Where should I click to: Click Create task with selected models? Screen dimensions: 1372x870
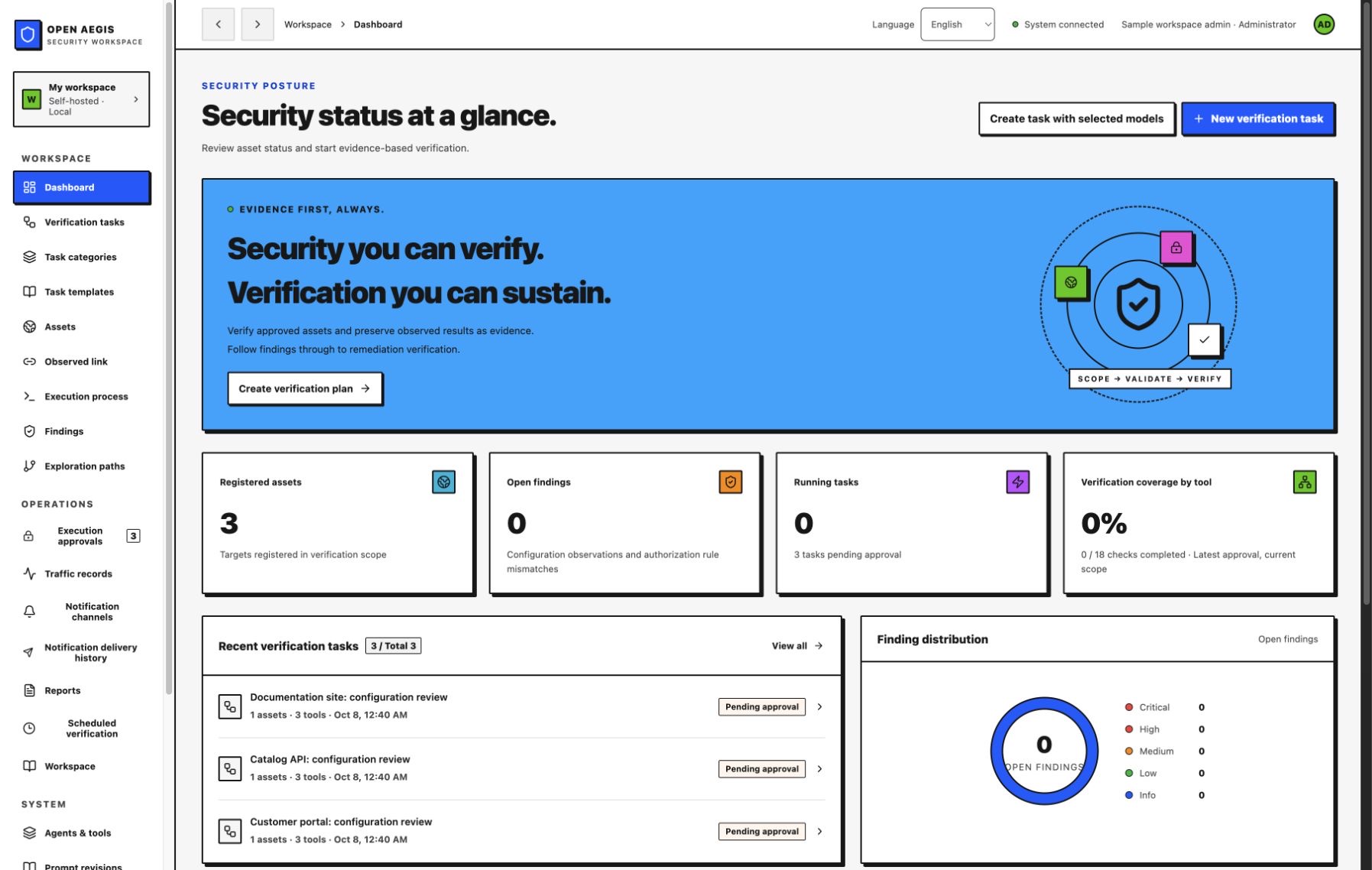click(1076, 118)
